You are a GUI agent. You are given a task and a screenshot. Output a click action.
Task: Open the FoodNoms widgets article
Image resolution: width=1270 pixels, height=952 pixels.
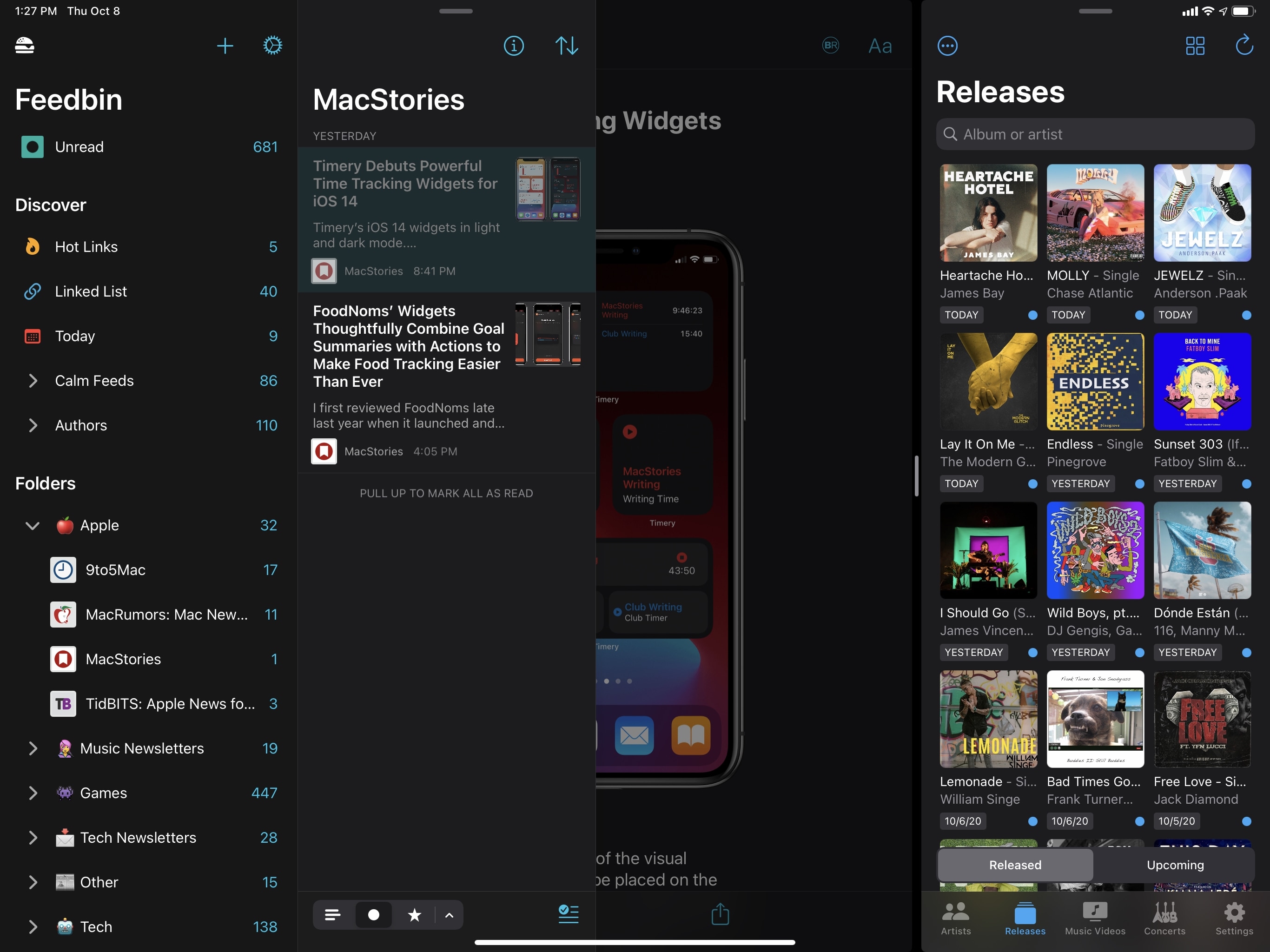pos(447,383)
